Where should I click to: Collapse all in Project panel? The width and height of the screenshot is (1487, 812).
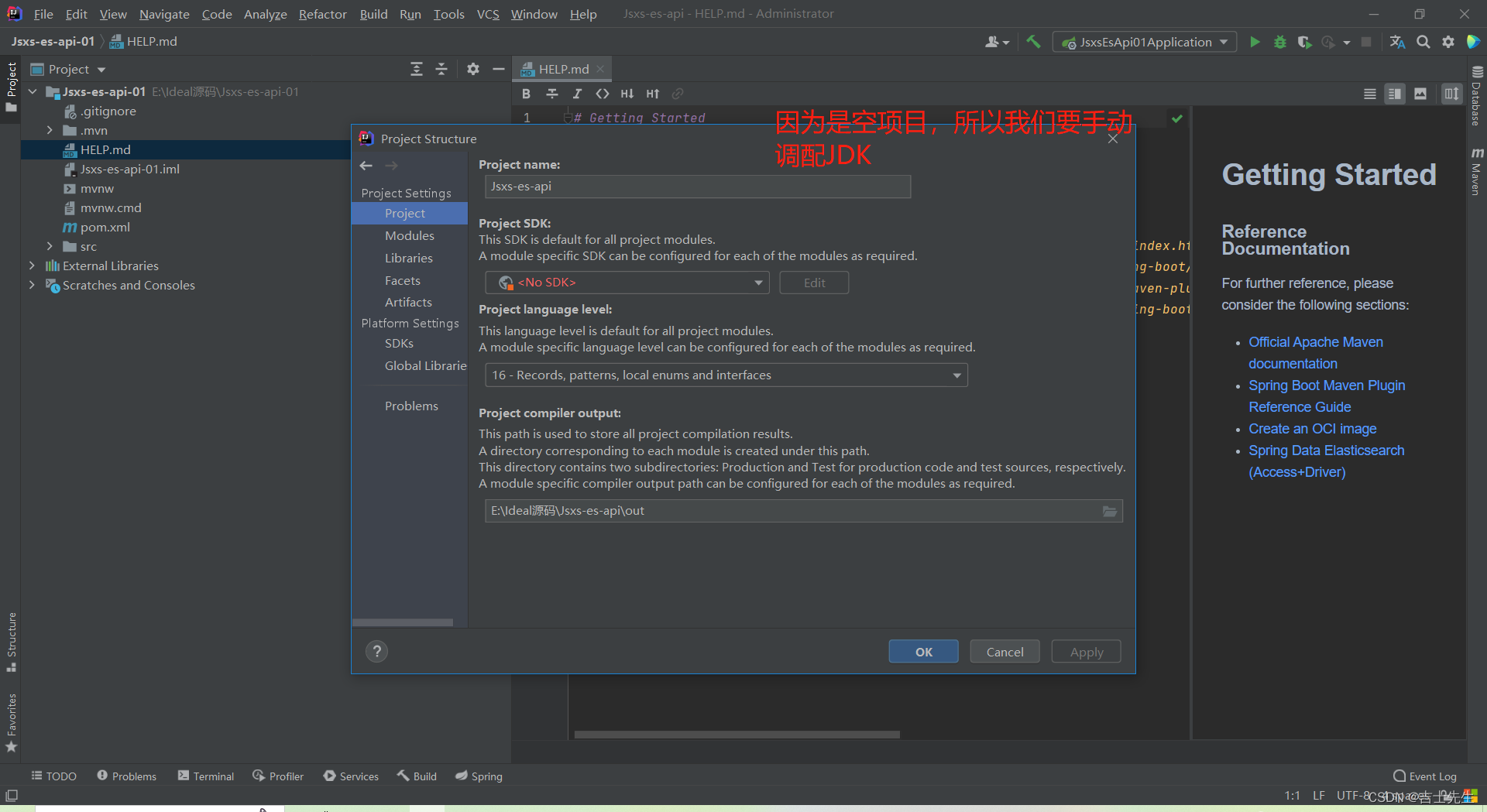click(441, 69)
